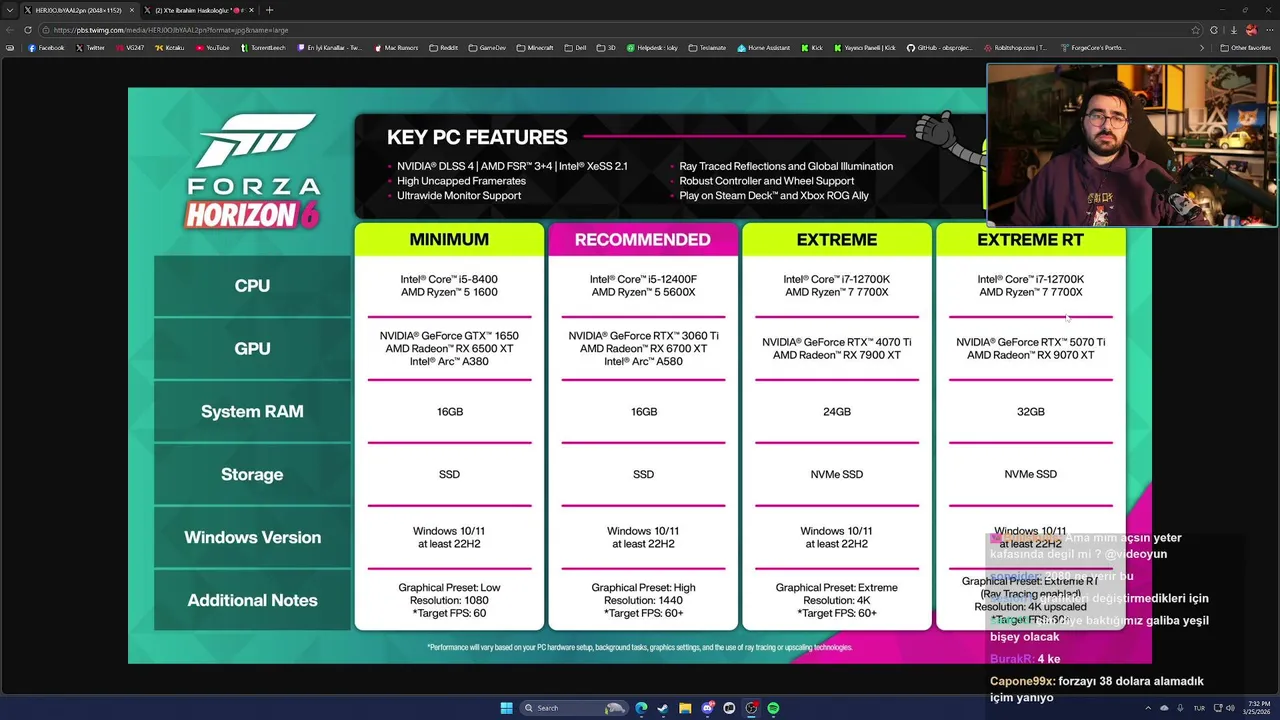Open the browser downloads icon

click(1234, 30)
